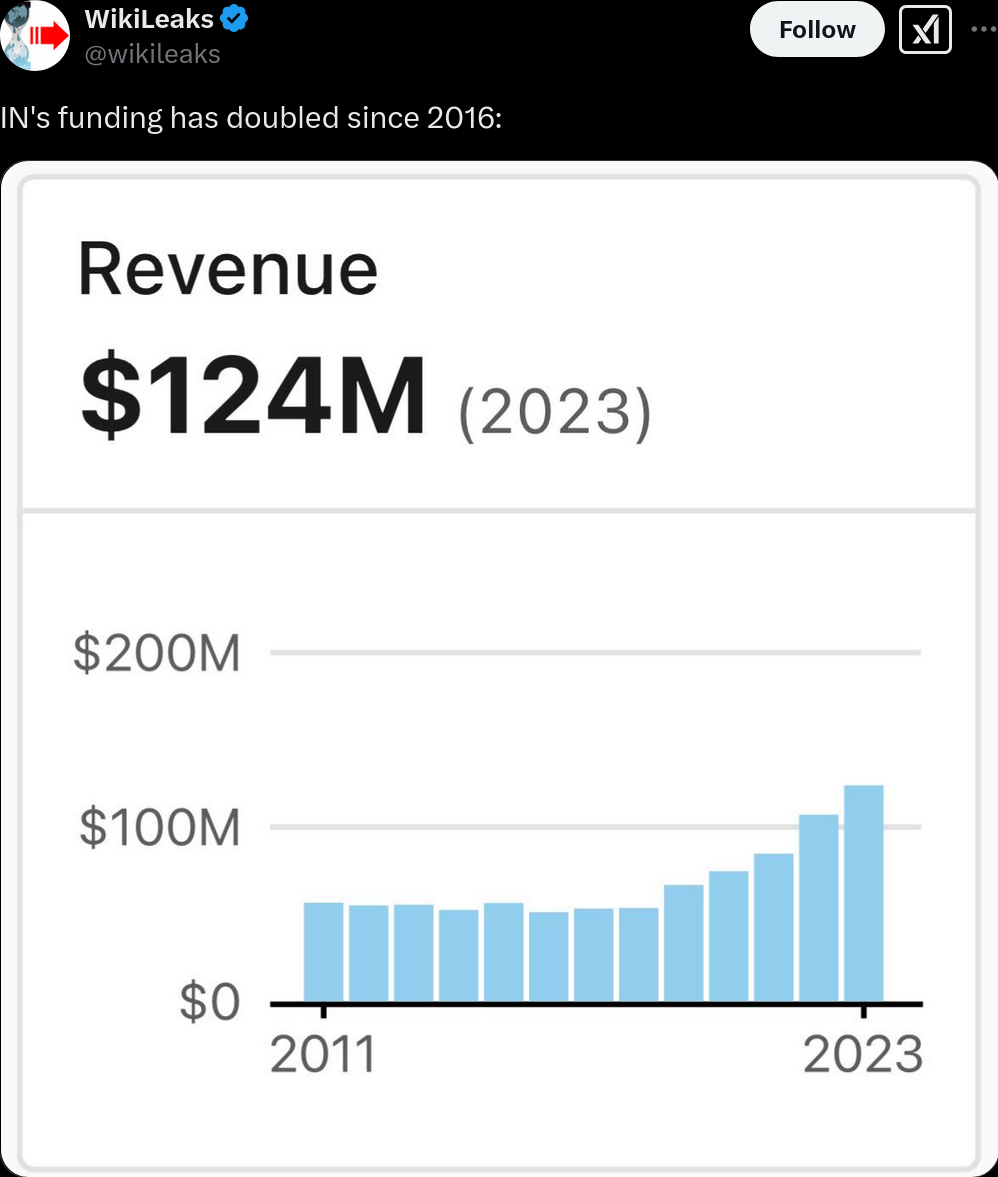Click the tallest bar for 2023
The height and width of the screenshot is (1177, 998).
pyautogui.click(x=864, y=893)
